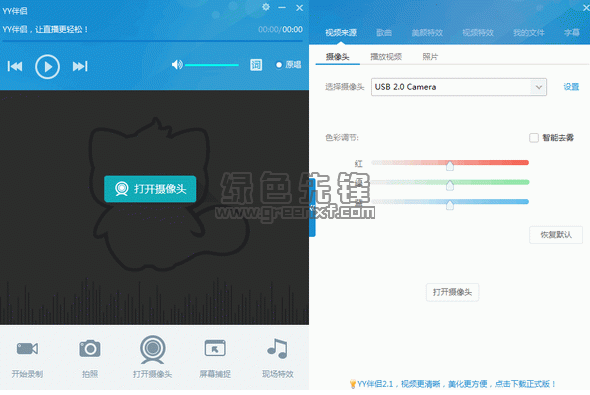The height and width of the screenshot is (395, 590).
Task: Click the previous track icon
Action: [15, 66]
